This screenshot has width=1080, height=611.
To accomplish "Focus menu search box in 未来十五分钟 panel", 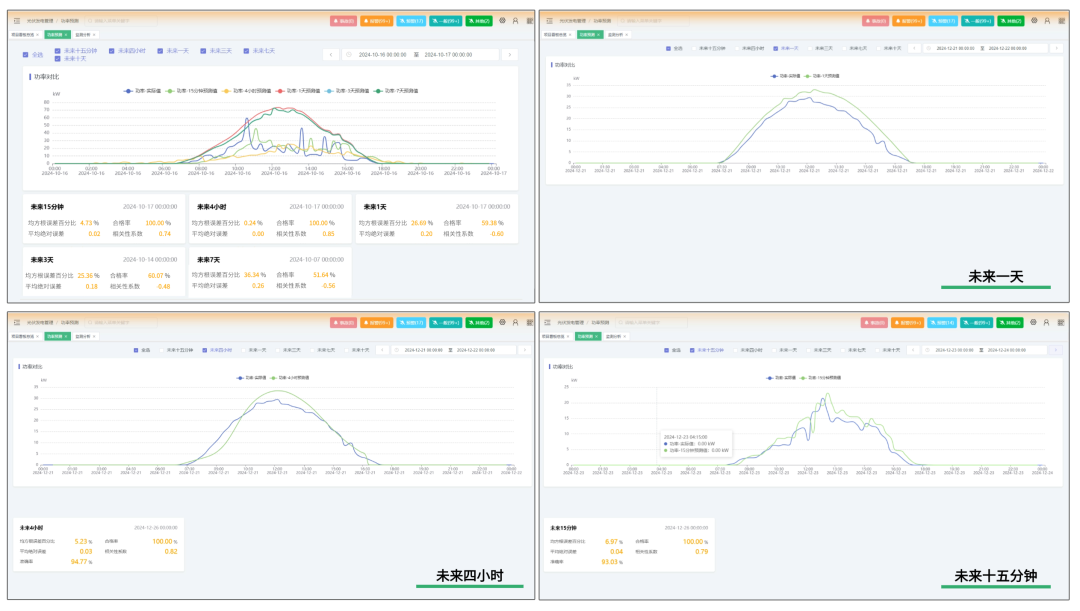I will [x=651, y=322].
